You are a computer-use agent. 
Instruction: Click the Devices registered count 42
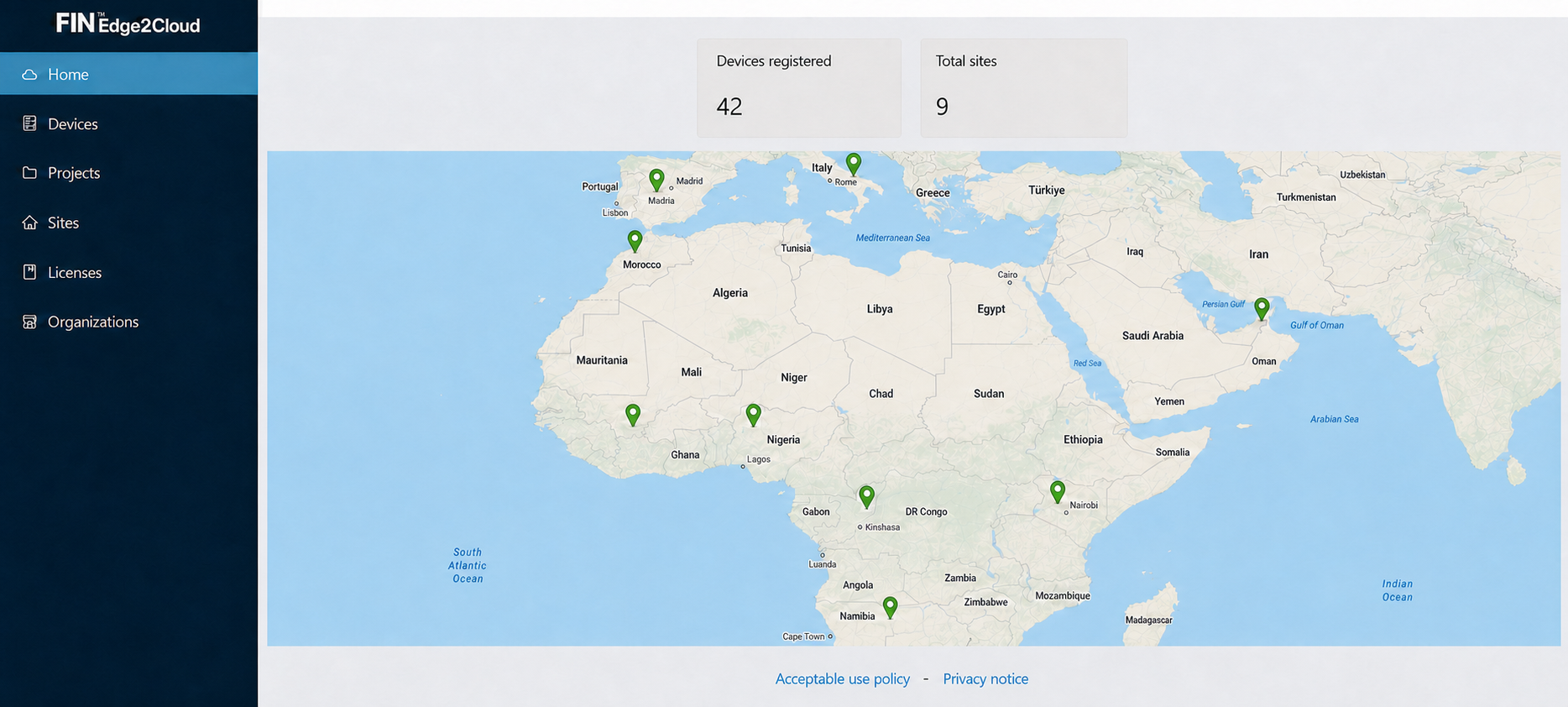[x=729, y=107]
